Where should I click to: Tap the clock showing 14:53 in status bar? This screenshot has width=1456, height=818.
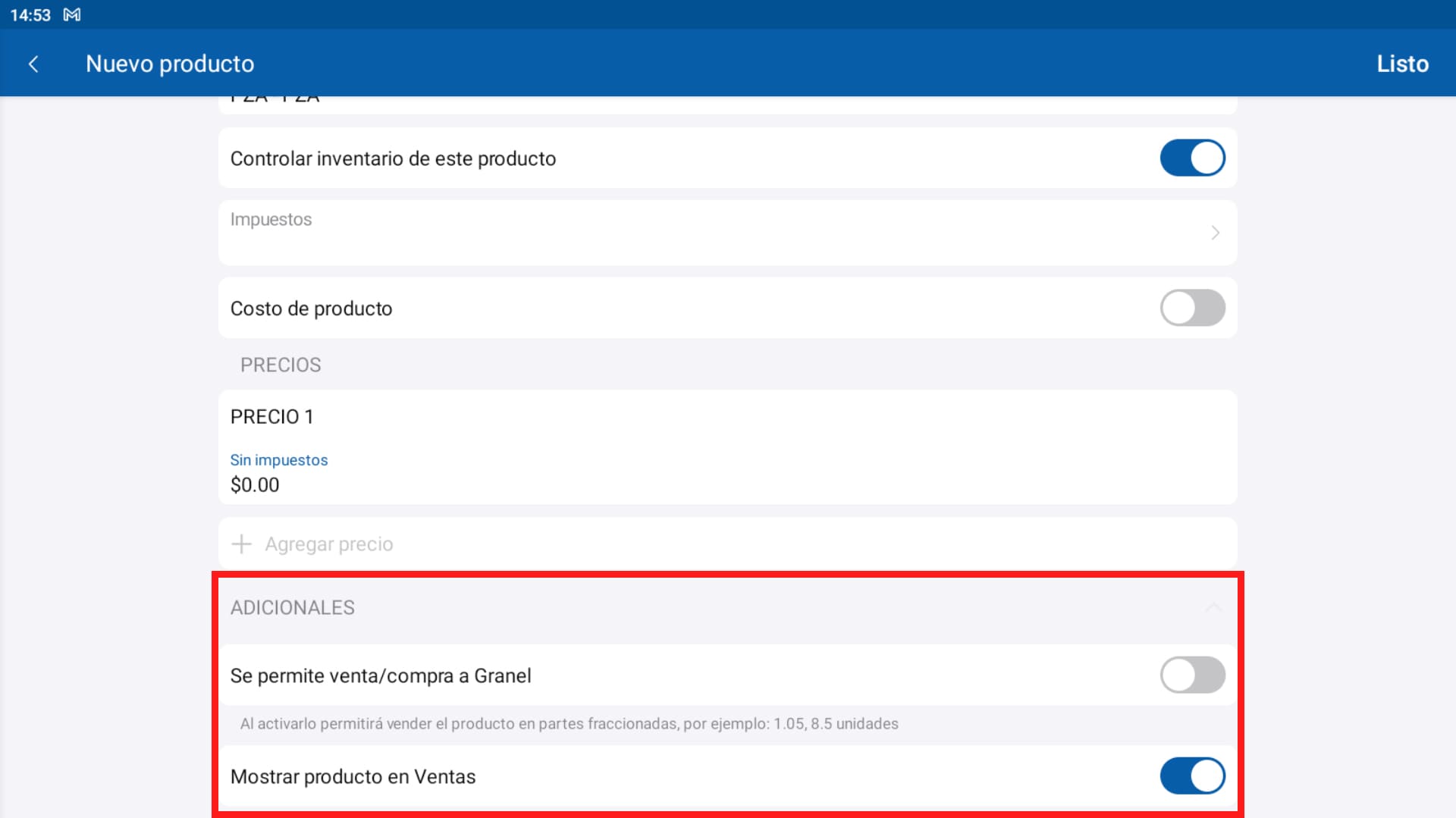[30, 14]
